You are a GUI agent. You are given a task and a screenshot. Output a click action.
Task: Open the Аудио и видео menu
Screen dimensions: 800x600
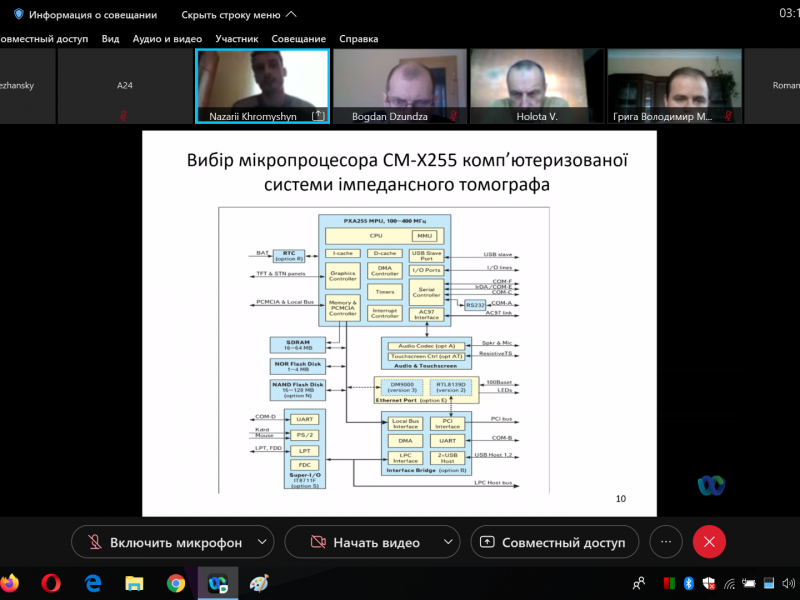coord(167,39)
